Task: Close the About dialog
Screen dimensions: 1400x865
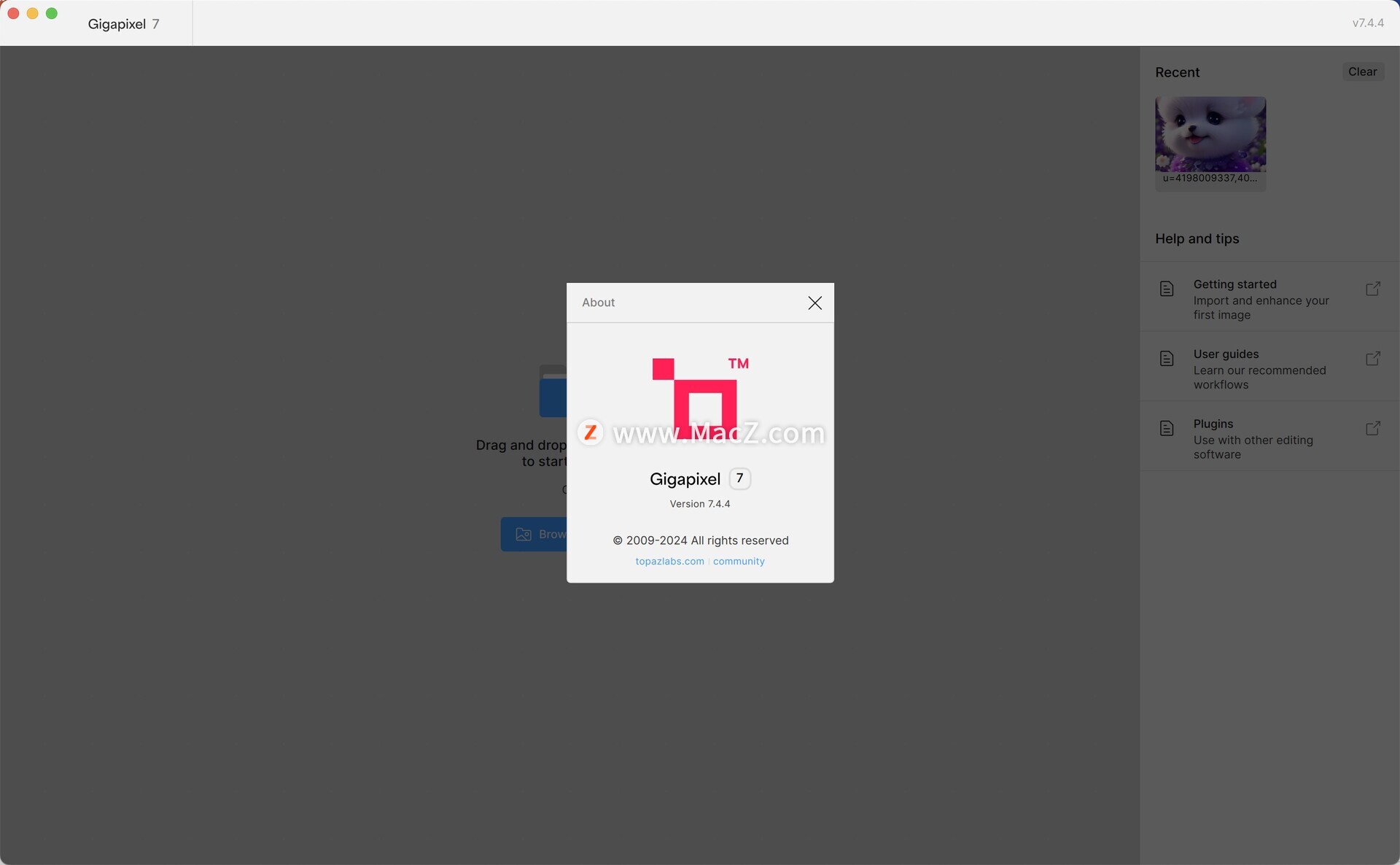Action: coord(814,303)
